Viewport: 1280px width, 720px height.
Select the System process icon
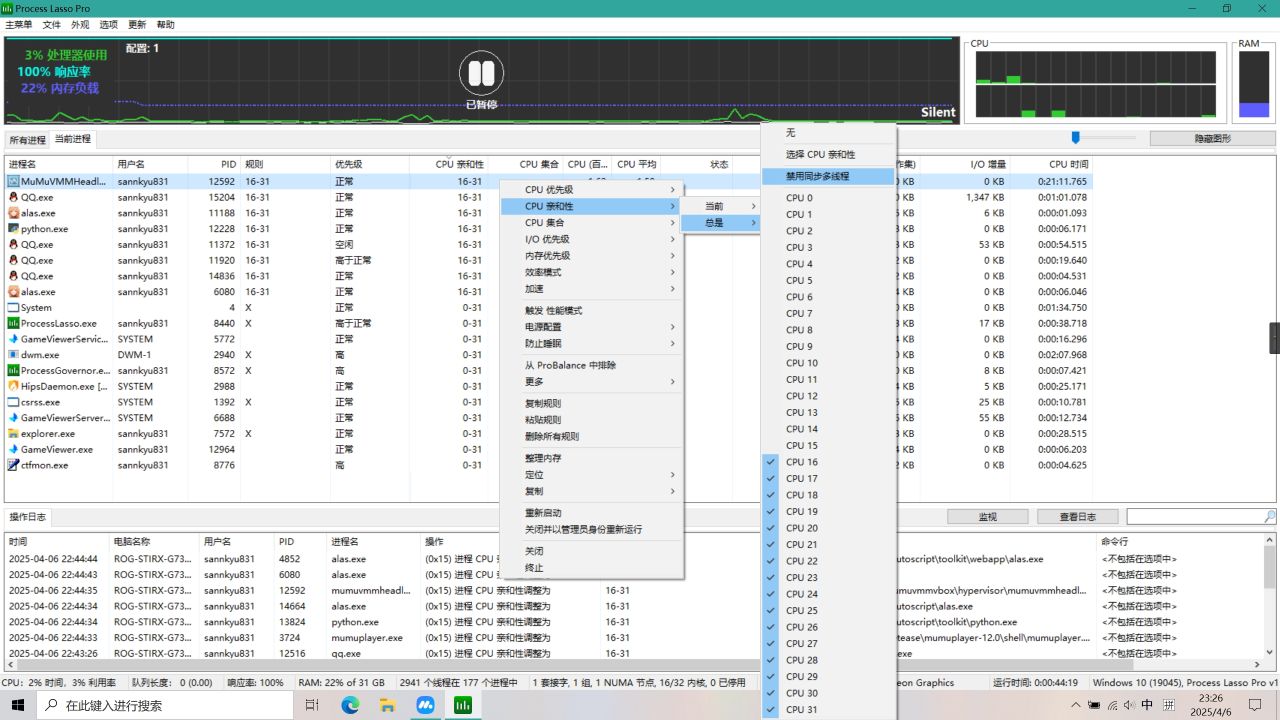click(x=14, y=308)
